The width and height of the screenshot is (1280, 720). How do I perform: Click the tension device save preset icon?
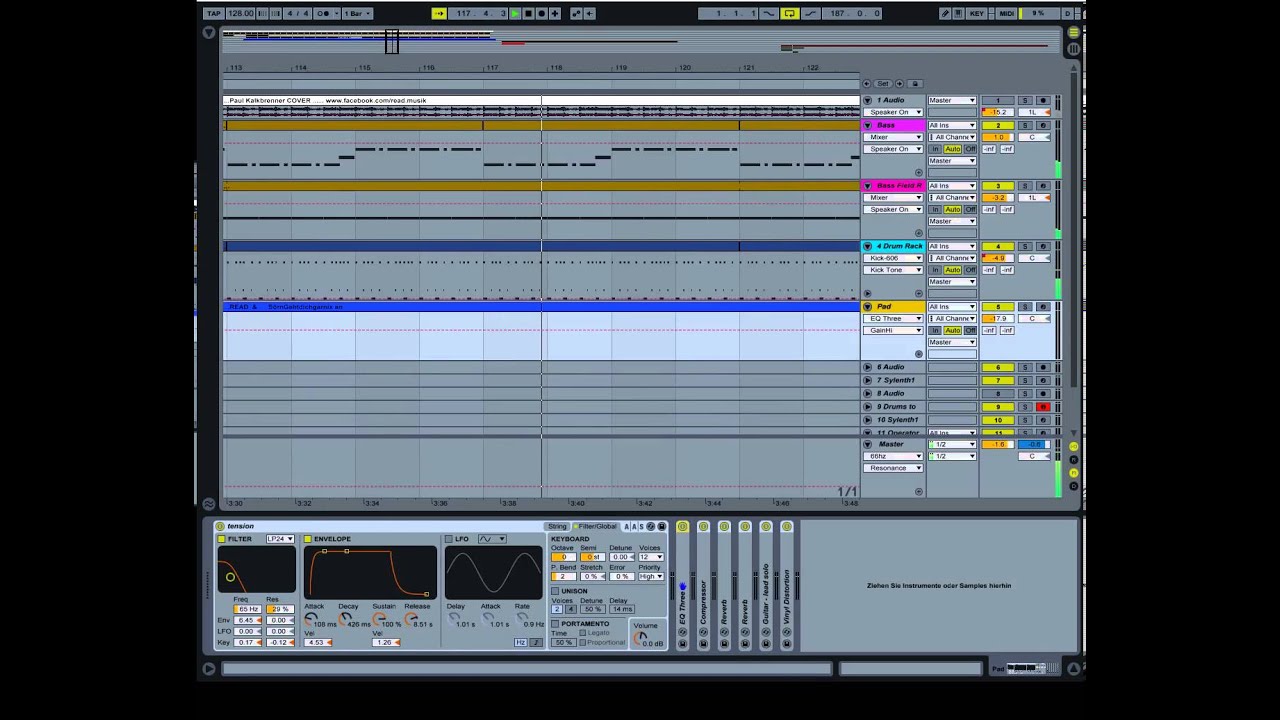[x=661, y=526]
